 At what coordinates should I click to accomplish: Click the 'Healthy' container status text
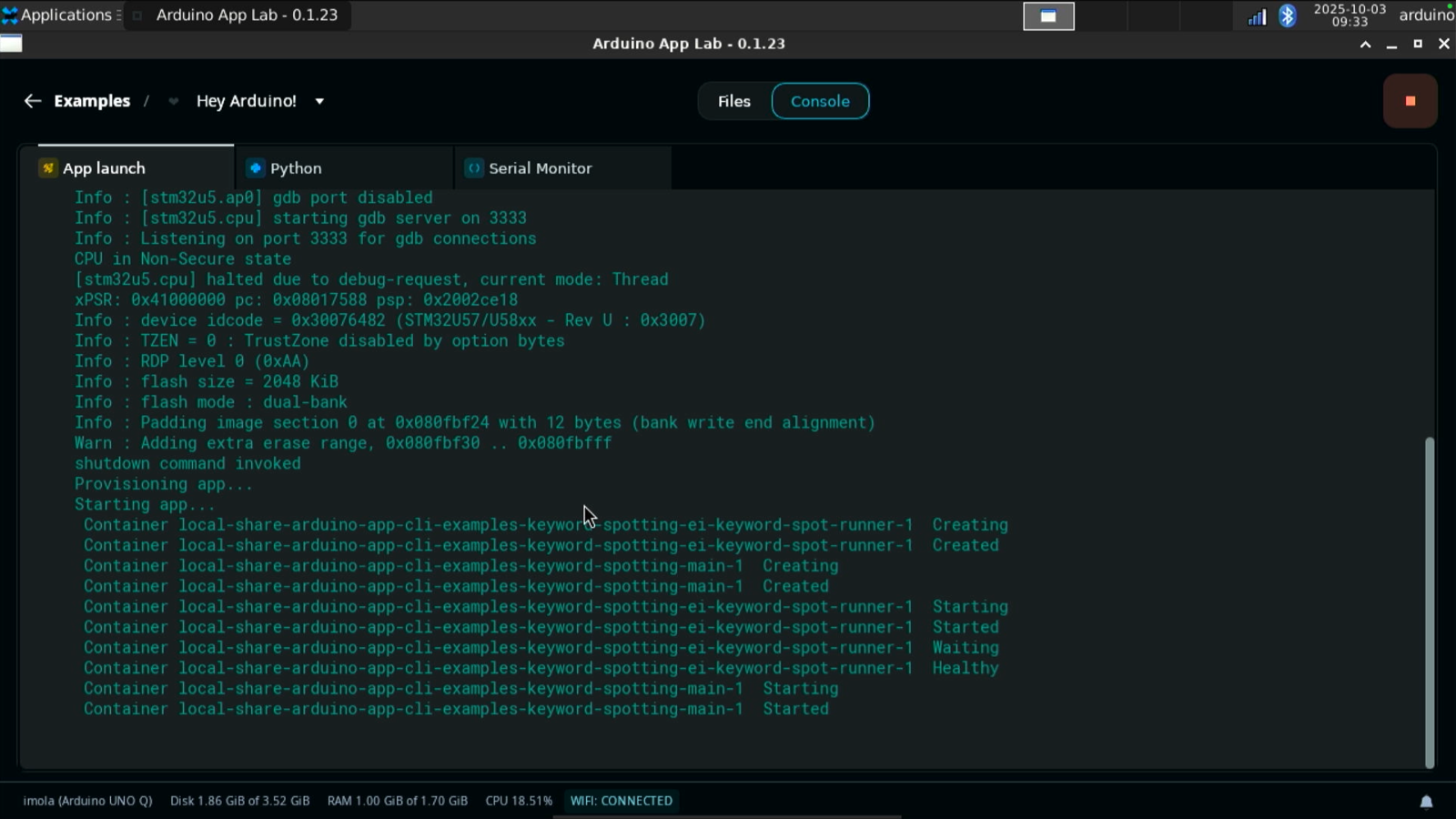click(x=966, y=668)
